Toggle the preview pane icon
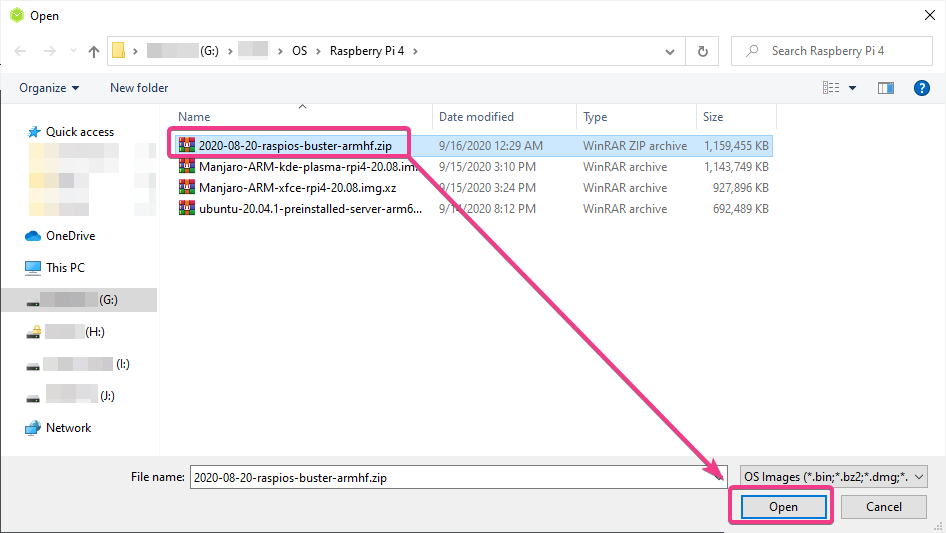This screenshot has height=533, width=946. [x=885, y=88]
